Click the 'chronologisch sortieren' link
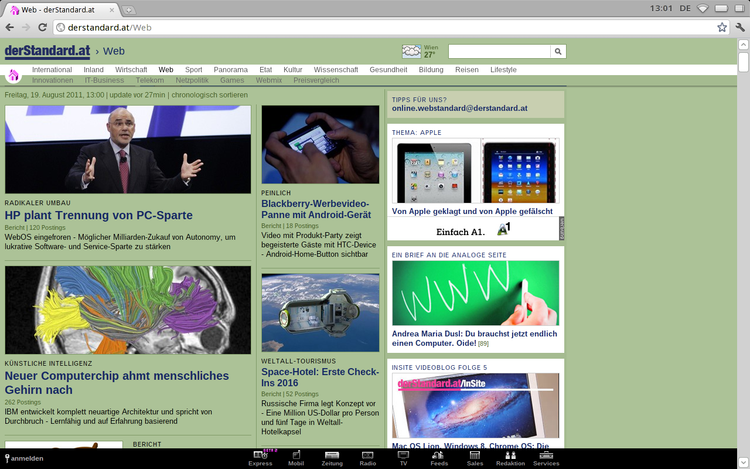 [209, 95]
